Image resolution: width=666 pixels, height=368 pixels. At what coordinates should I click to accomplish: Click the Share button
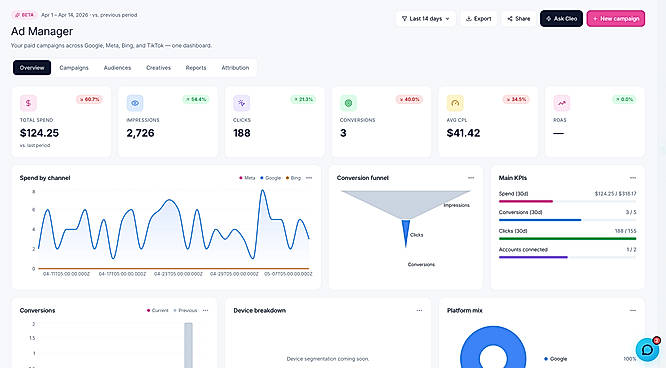(519, 19)
